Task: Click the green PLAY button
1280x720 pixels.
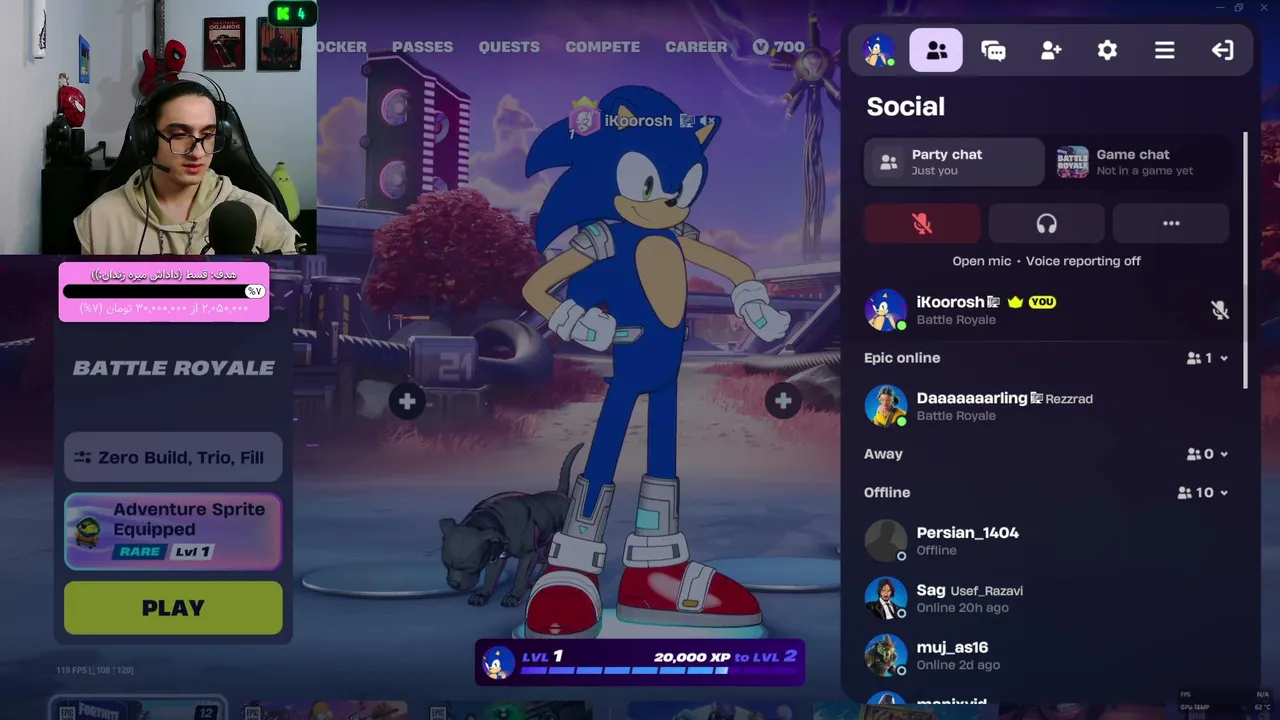Action: (x=173, y=608)
